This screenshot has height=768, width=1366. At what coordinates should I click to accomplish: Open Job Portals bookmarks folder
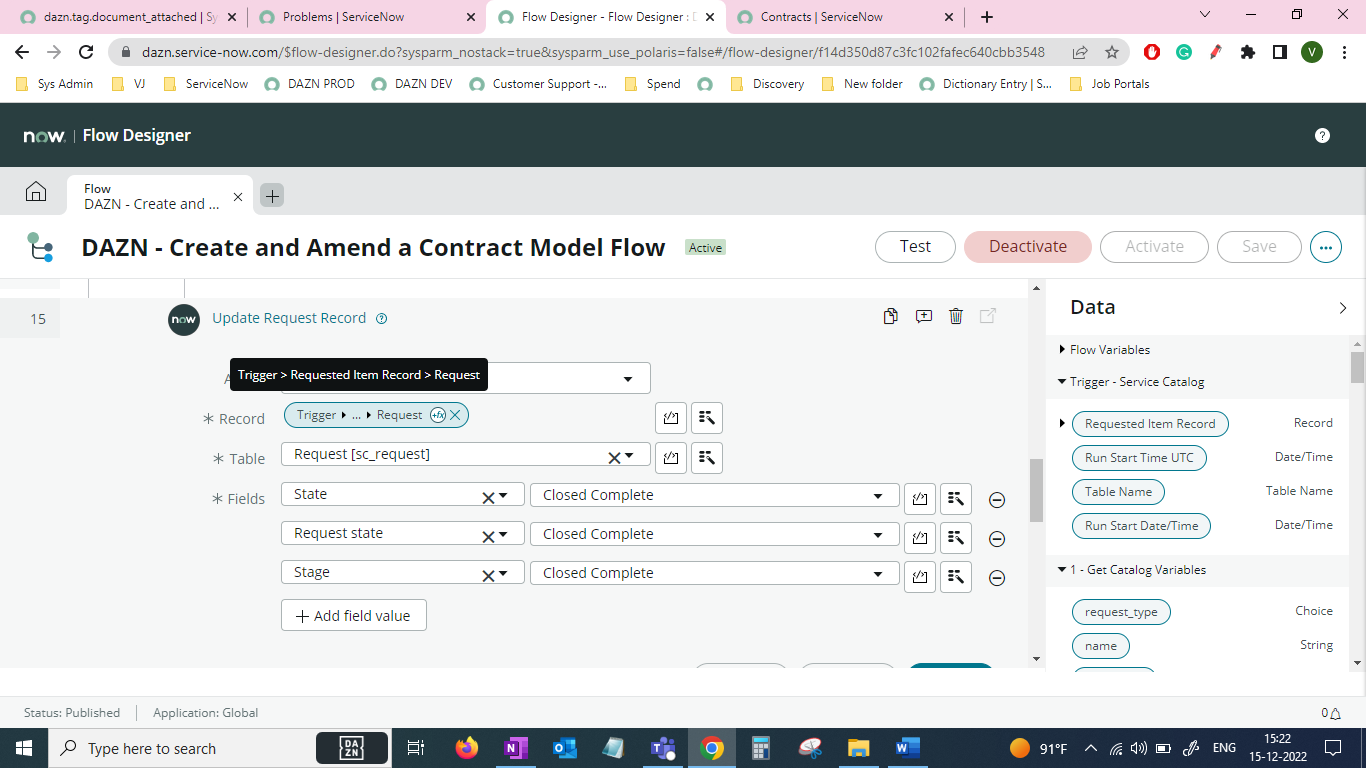(1109, 84)
